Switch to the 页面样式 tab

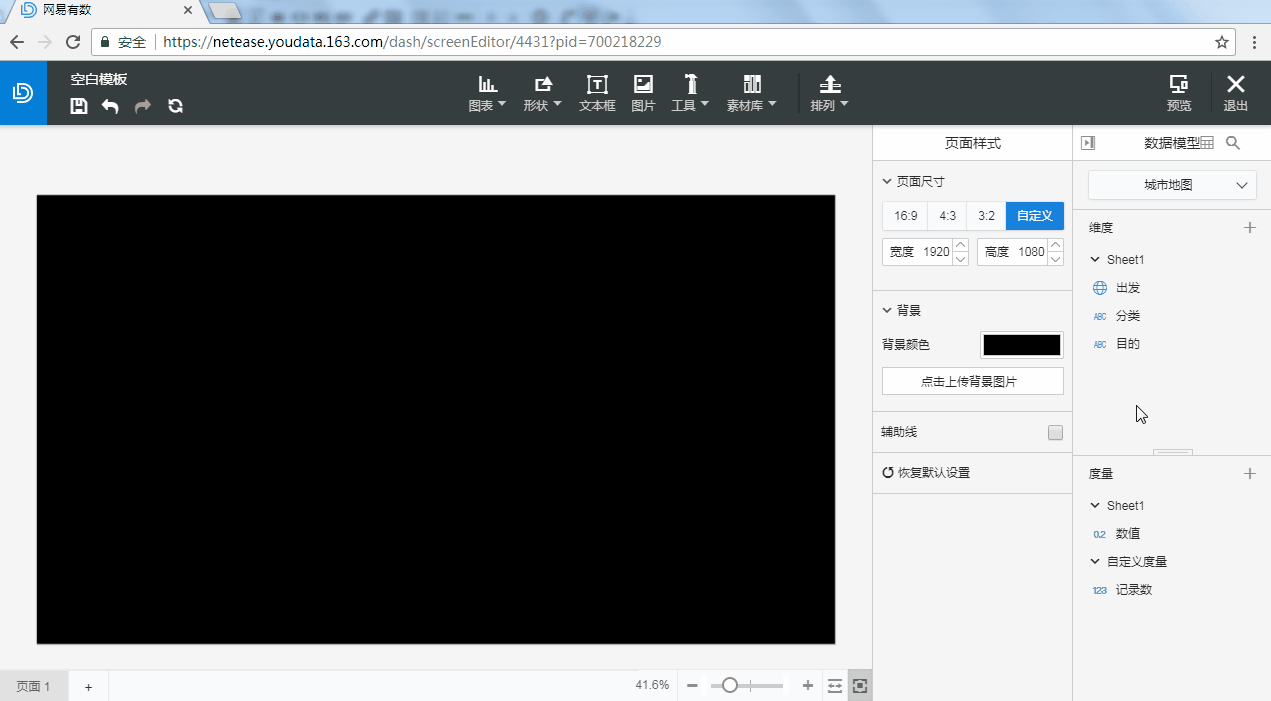coord(972,143)
